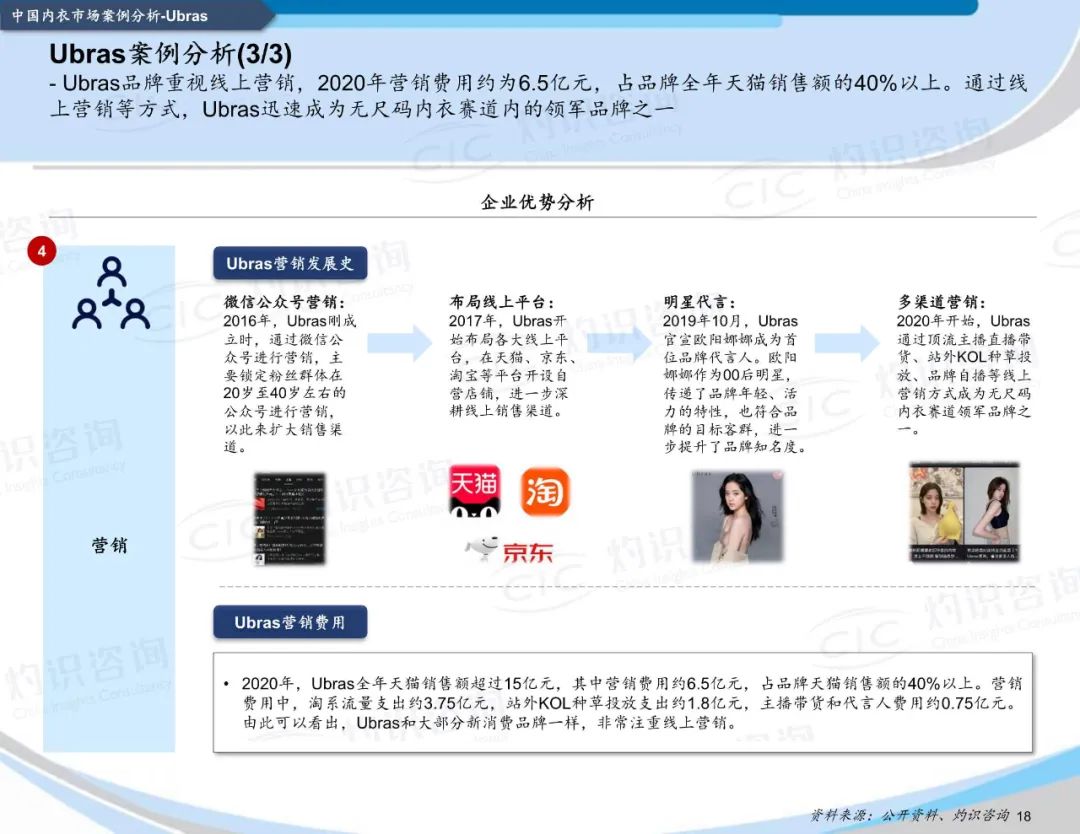Click the red number 4 badge
The width and height of the screenshot is (1080, 834).
coord(41,251)
